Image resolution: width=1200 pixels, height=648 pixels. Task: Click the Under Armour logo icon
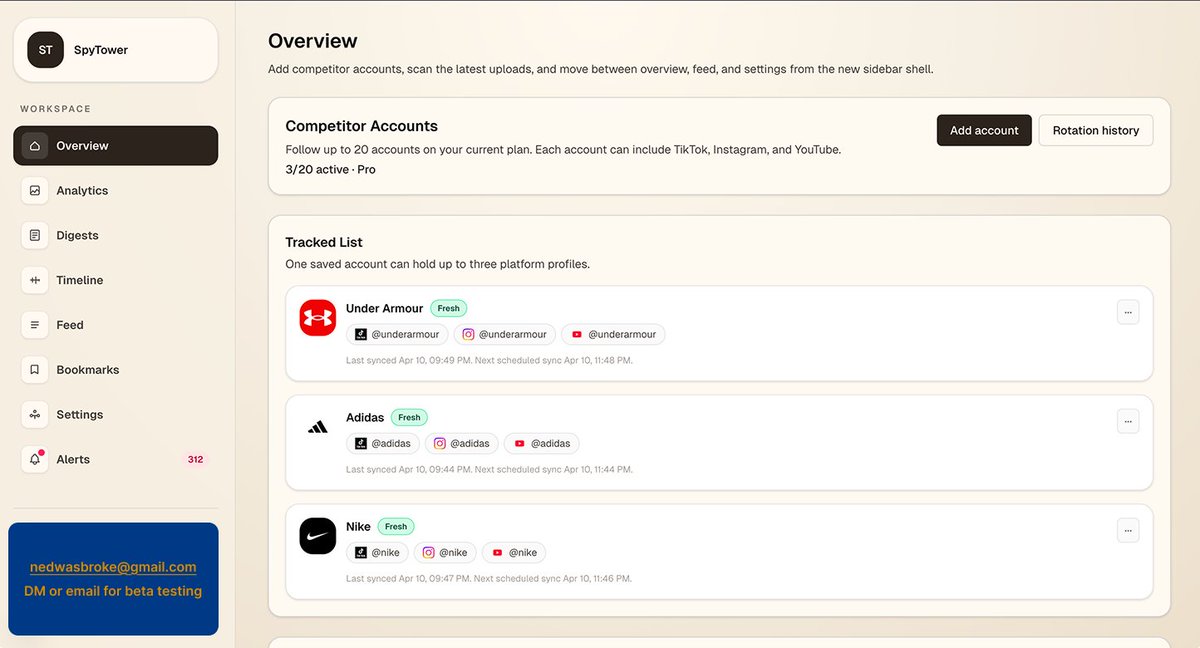click(318, 318)
